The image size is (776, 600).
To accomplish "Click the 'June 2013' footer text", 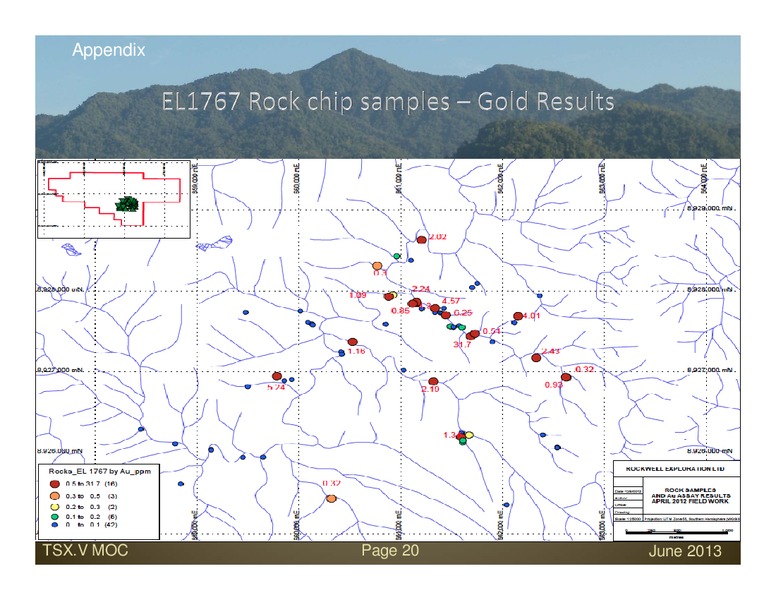I will 685,551.
